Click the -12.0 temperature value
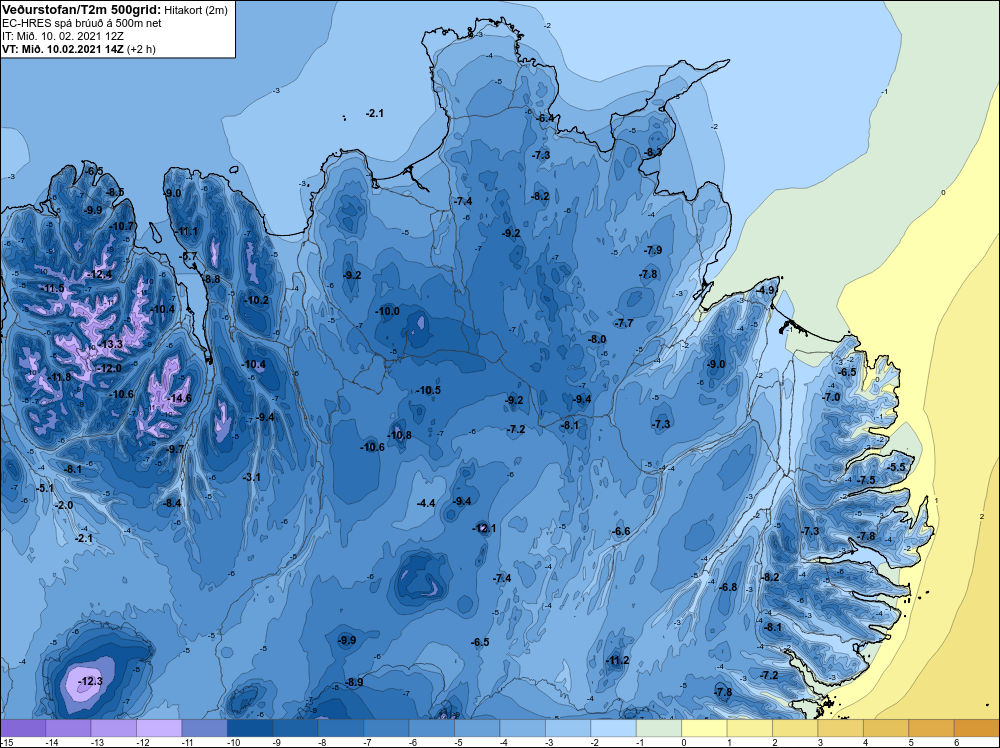Screen dimensions: 1000x748 [109, 369]
